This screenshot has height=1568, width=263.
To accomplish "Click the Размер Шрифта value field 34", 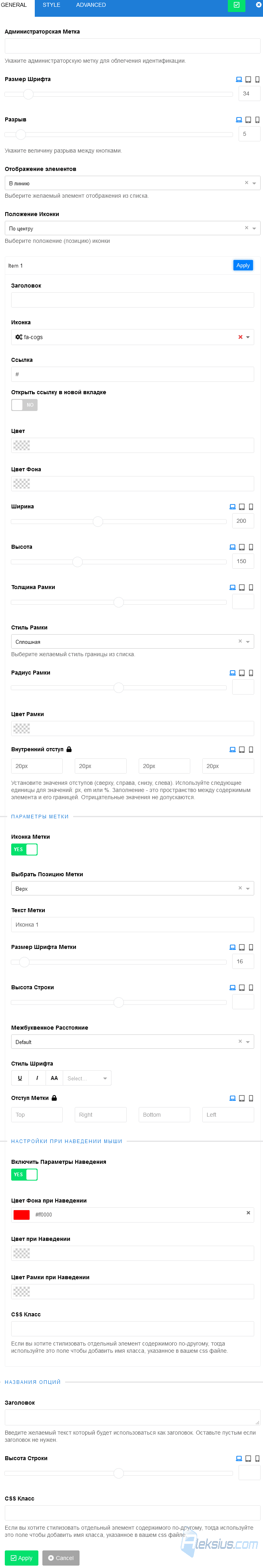I will coord(249,94).
